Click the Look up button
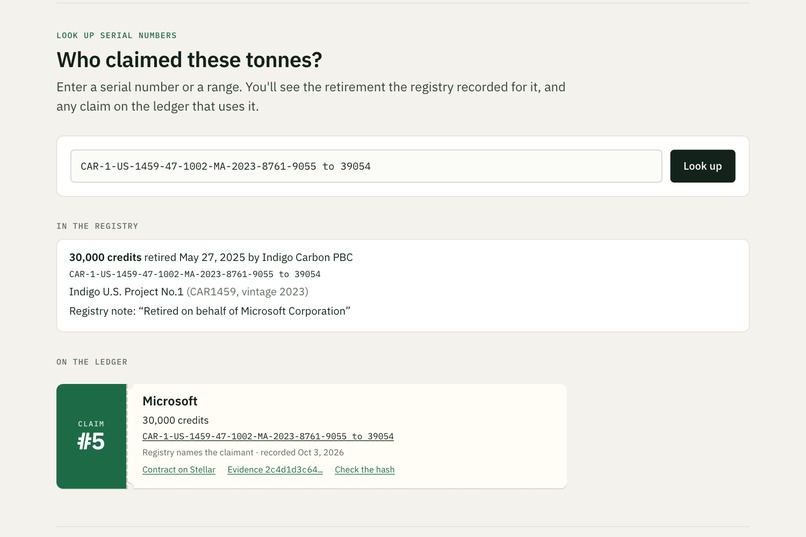 pyautogui.click(x=702, y=166)
